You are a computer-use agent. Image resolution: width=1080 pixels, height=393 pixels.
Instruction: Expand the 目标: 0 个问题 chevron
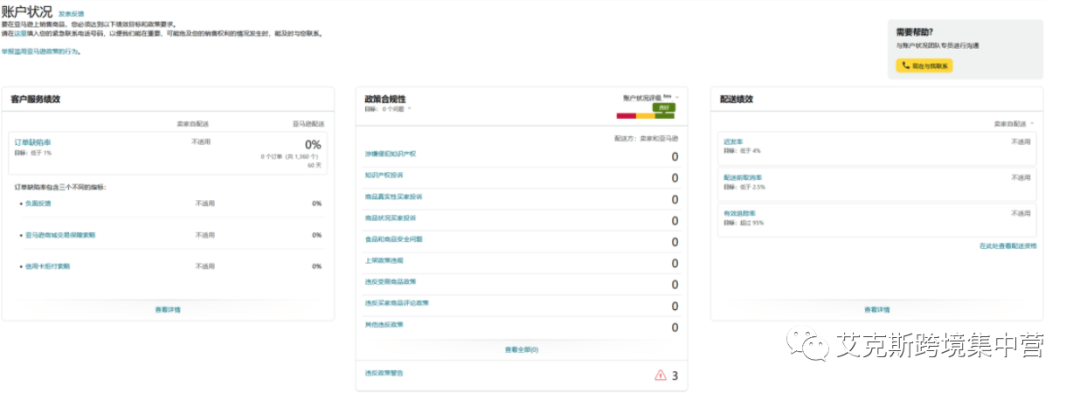click(x=410, y=108)
